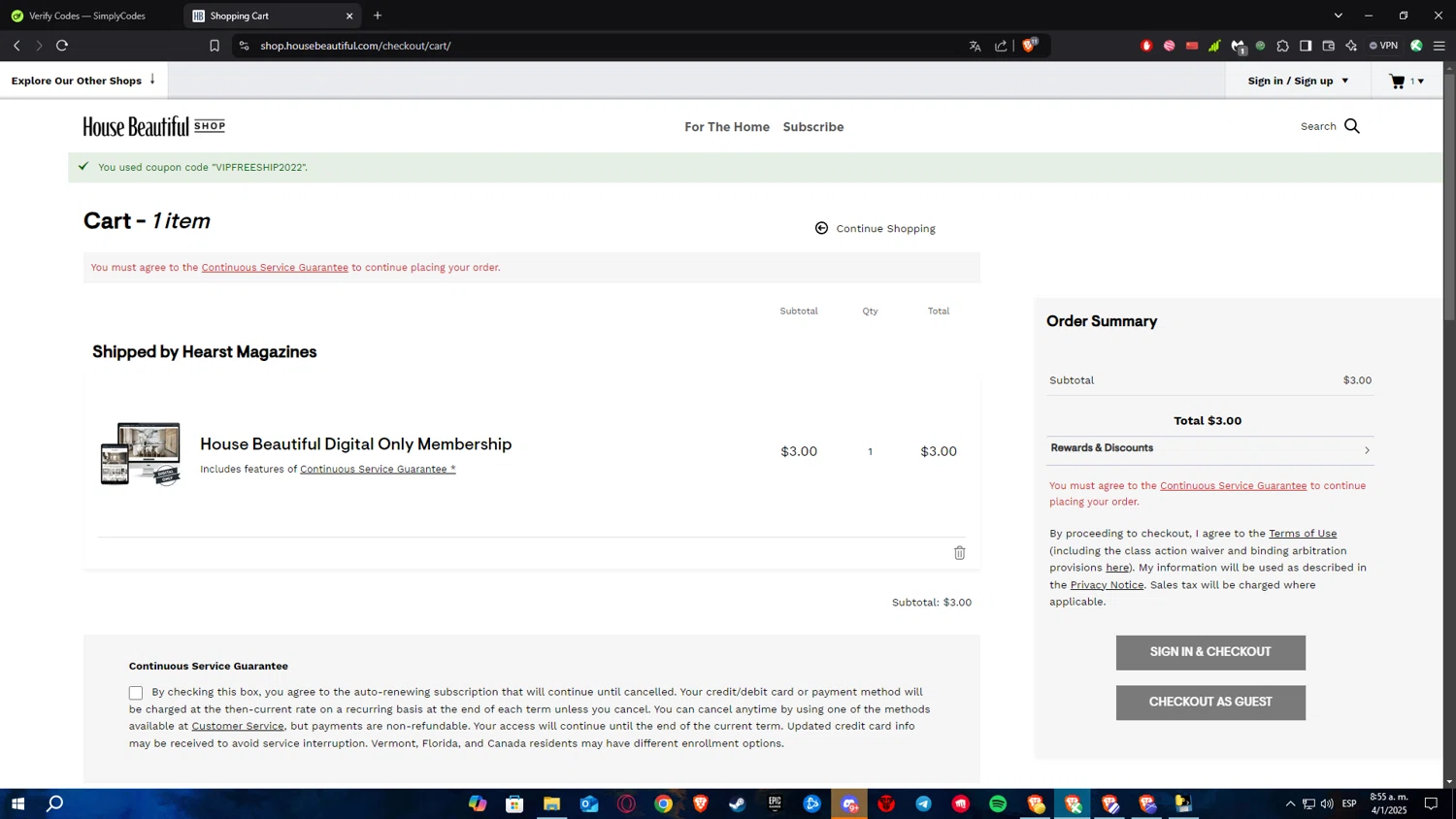Screen dimensions: 1456x819
Task: Open the Privacy Notice link
Action: (x=1107, y=585)
